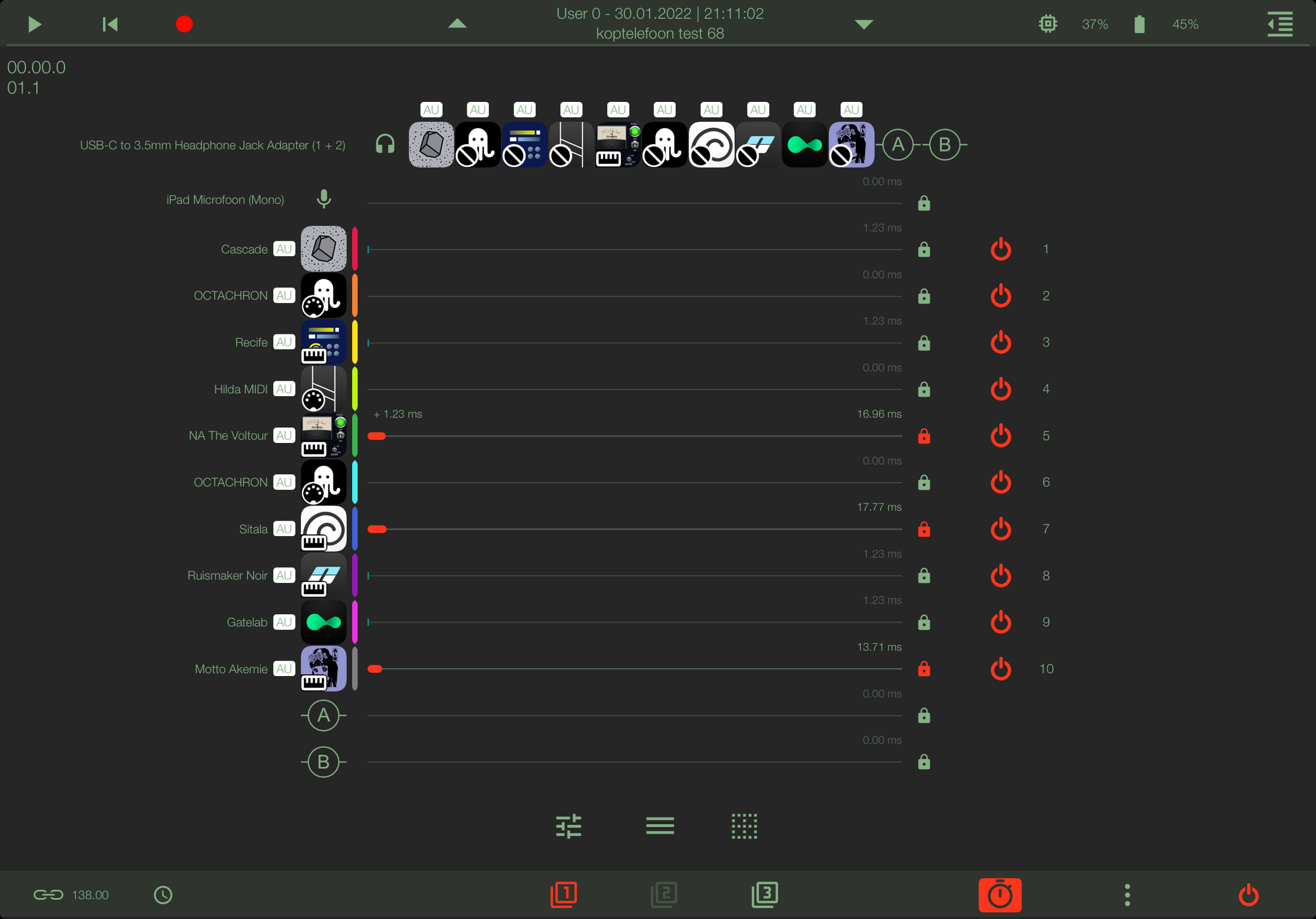Select bus A in the left column
1316x919 pixels.
click(x=324, y=716)
